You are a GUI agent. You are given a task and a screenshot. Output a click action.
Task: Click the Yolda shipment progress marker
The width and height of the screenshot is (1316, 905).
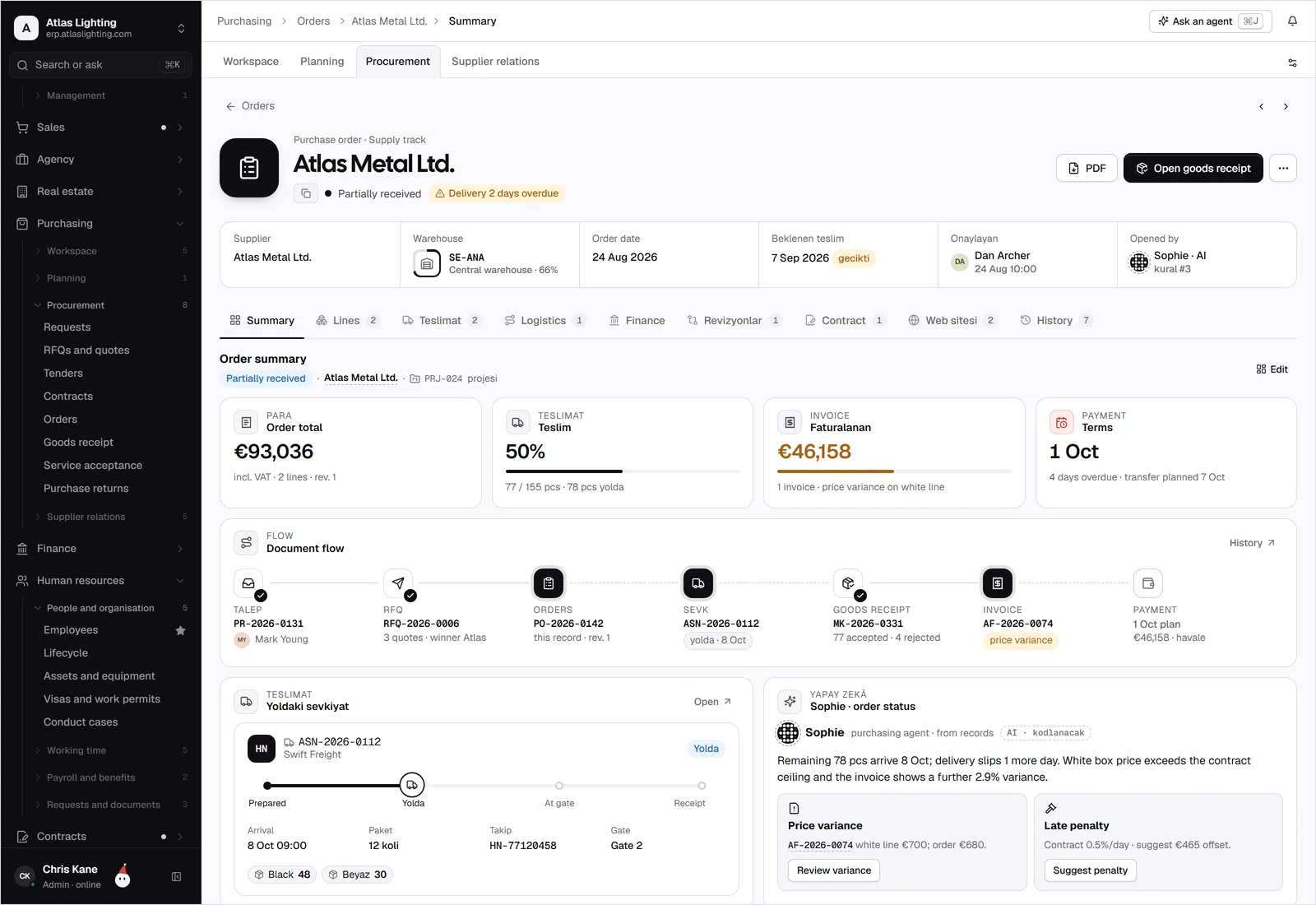coord(412,785)
